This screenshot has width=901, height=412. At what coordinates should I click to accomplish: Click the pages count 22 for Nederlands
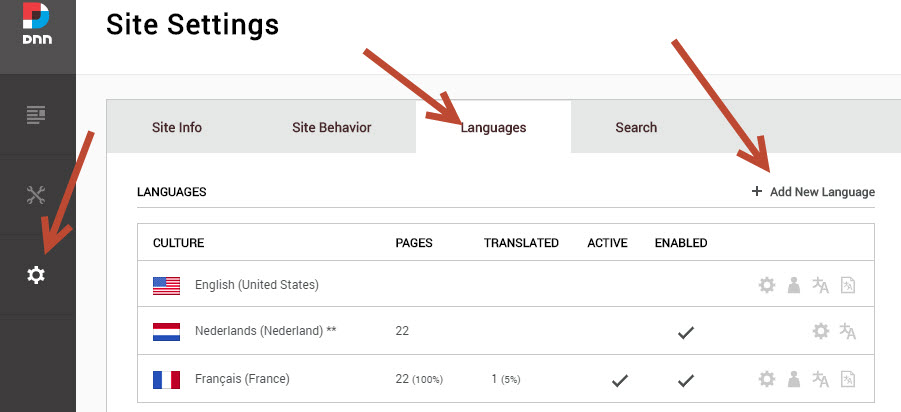pyautogui.click(x=402, y=331)
